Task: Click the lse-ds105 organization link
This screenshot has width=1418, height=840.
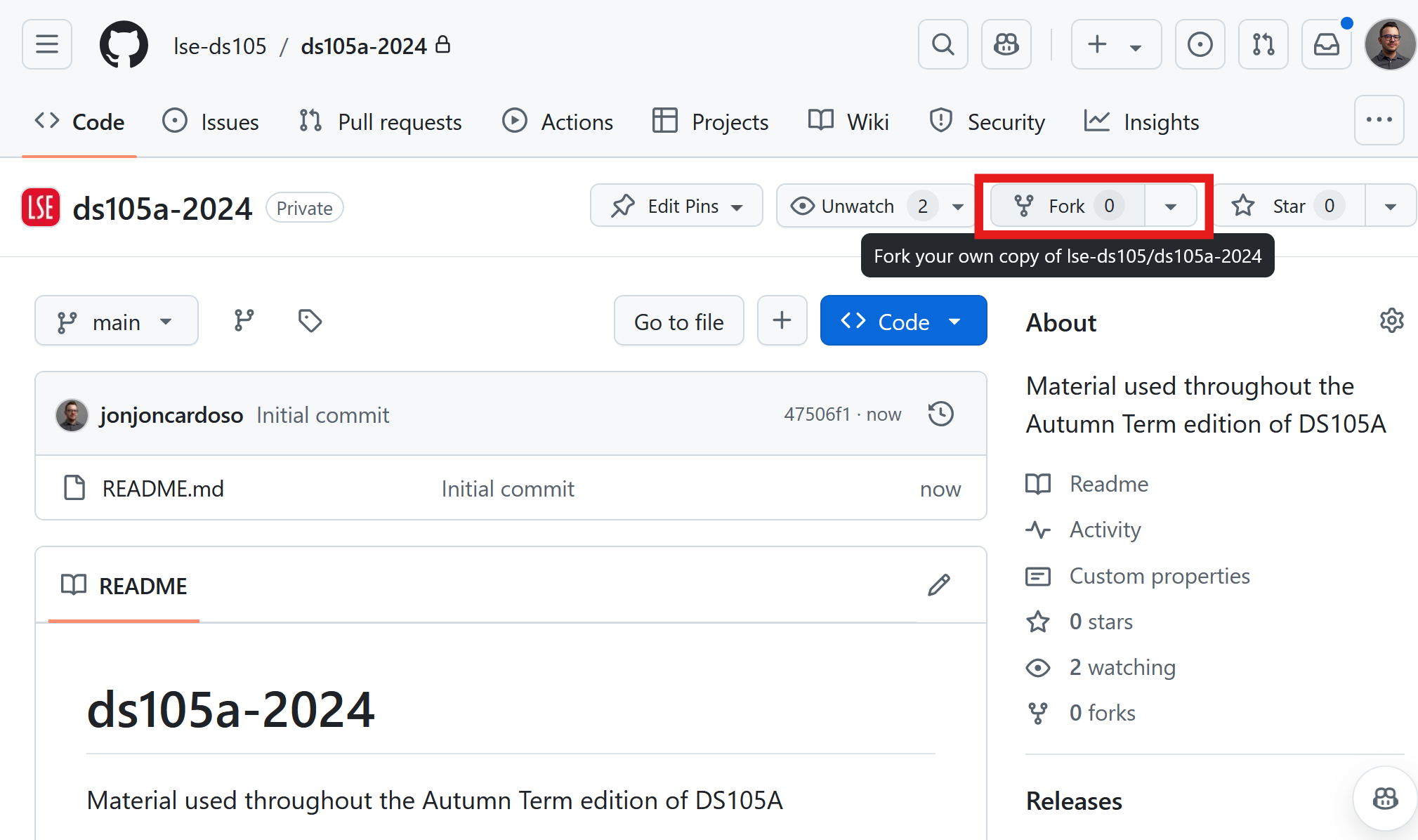Action: (x=220, y=46)
